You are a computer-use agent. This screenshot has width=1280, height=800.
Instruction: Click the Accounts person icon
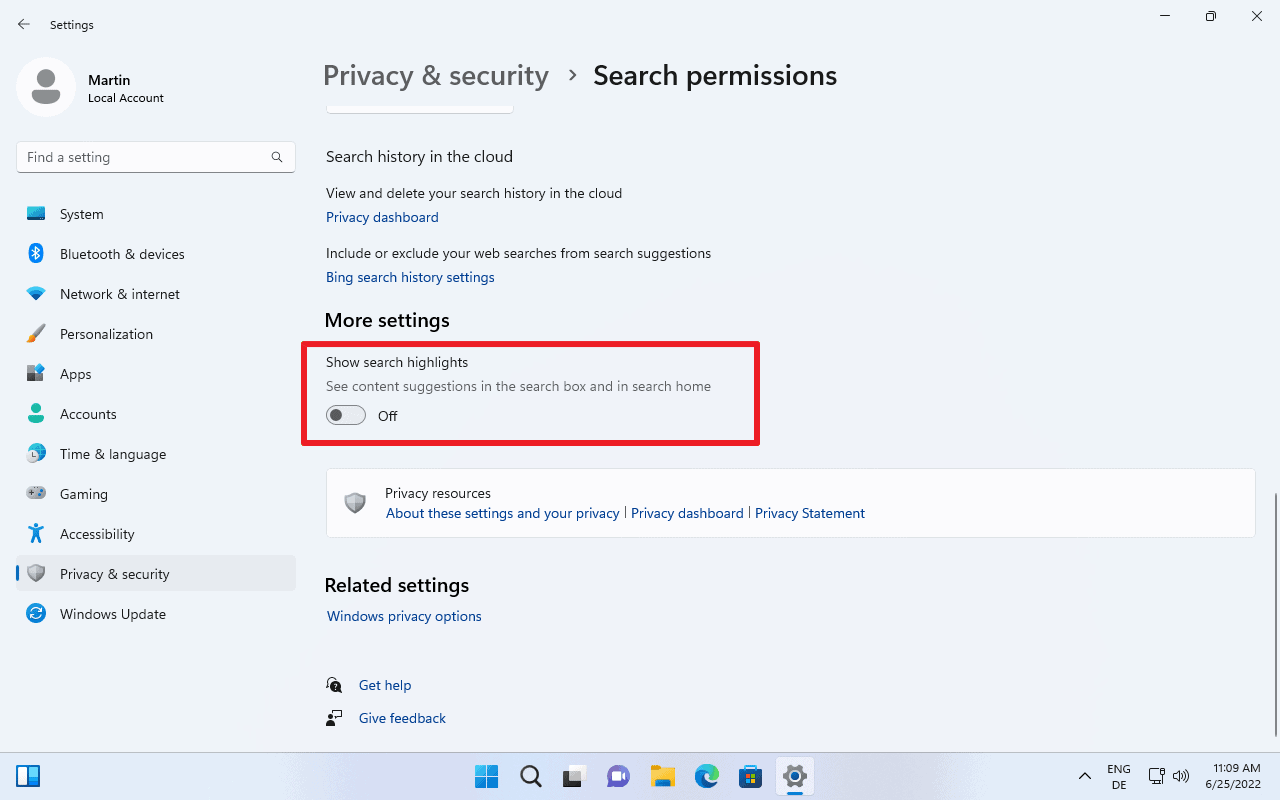pos(36,414)
